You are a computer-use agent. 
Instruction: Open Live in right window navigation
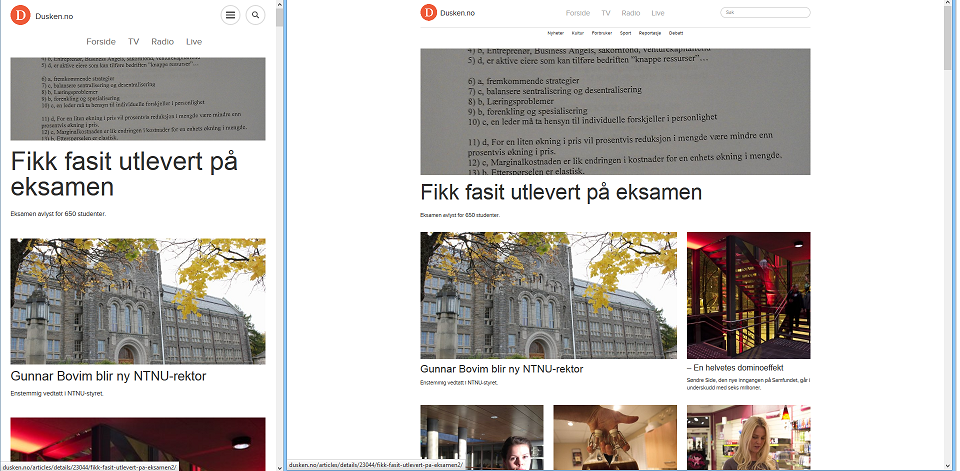658,13
